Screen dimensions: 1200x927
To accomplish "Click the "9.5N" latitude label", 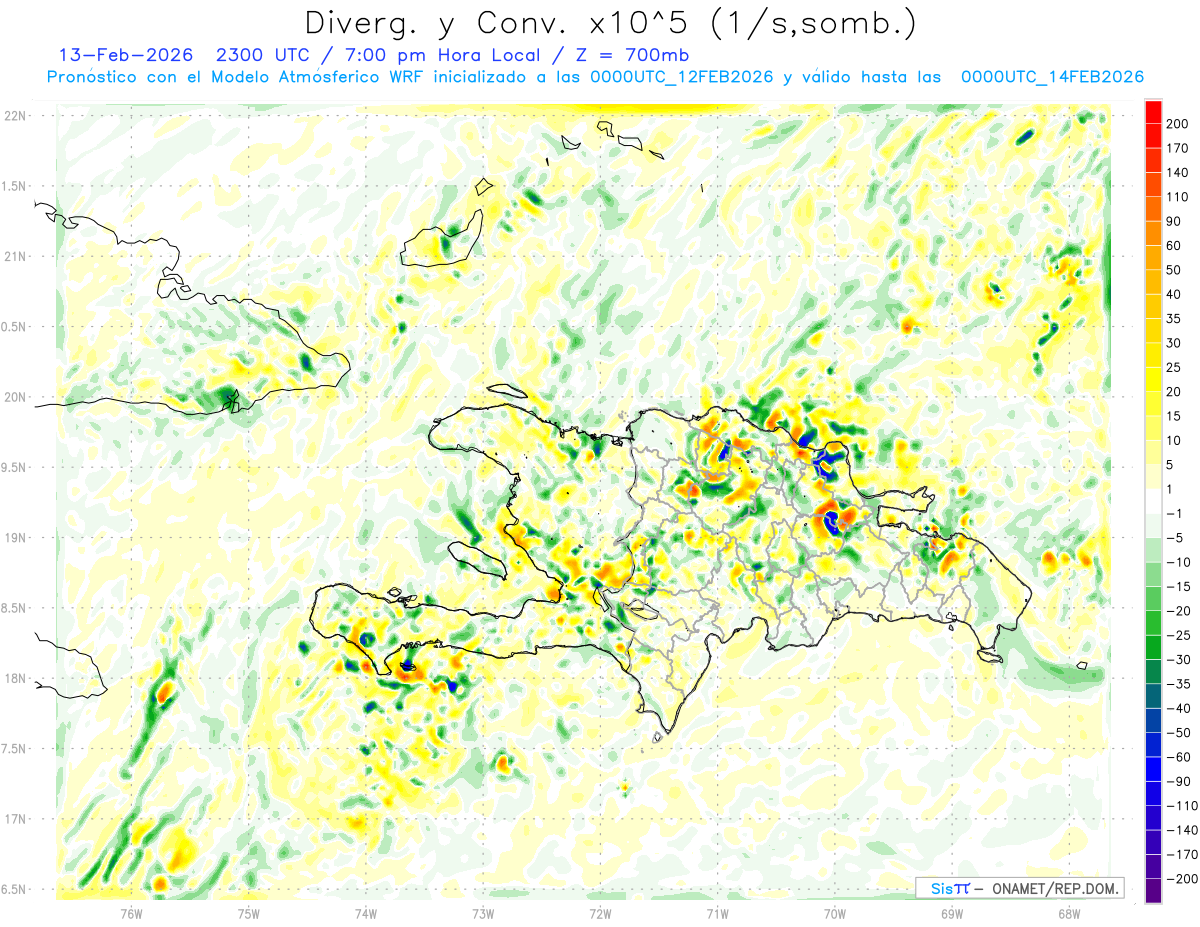I will (15, 467).
